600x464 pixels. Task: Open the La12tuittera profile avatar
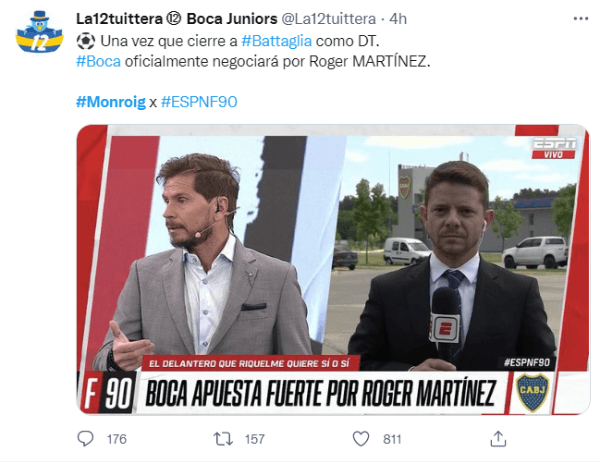(39, 32)
